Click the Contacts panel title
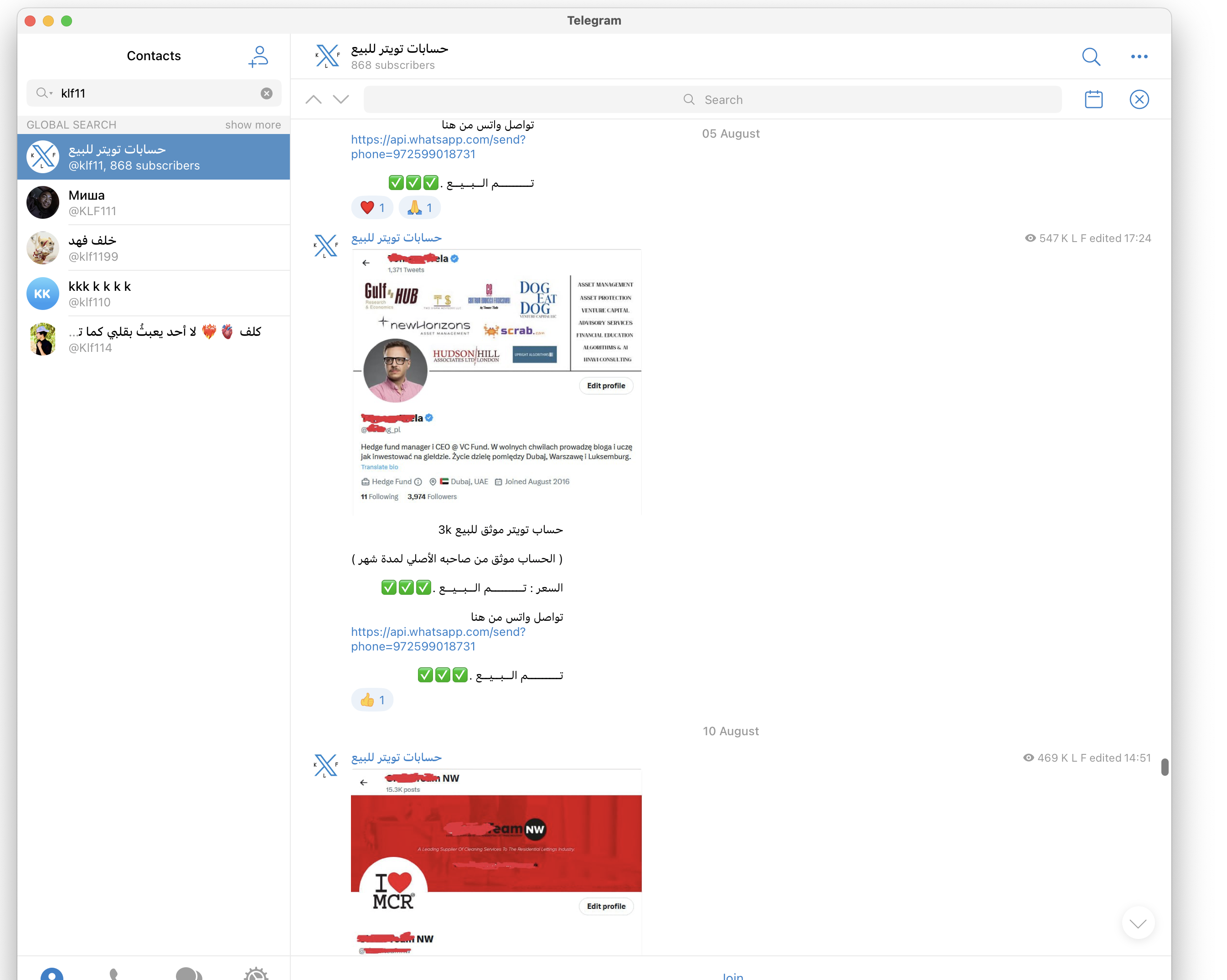This screenshot has width=1227, height=980. (154, 56)
